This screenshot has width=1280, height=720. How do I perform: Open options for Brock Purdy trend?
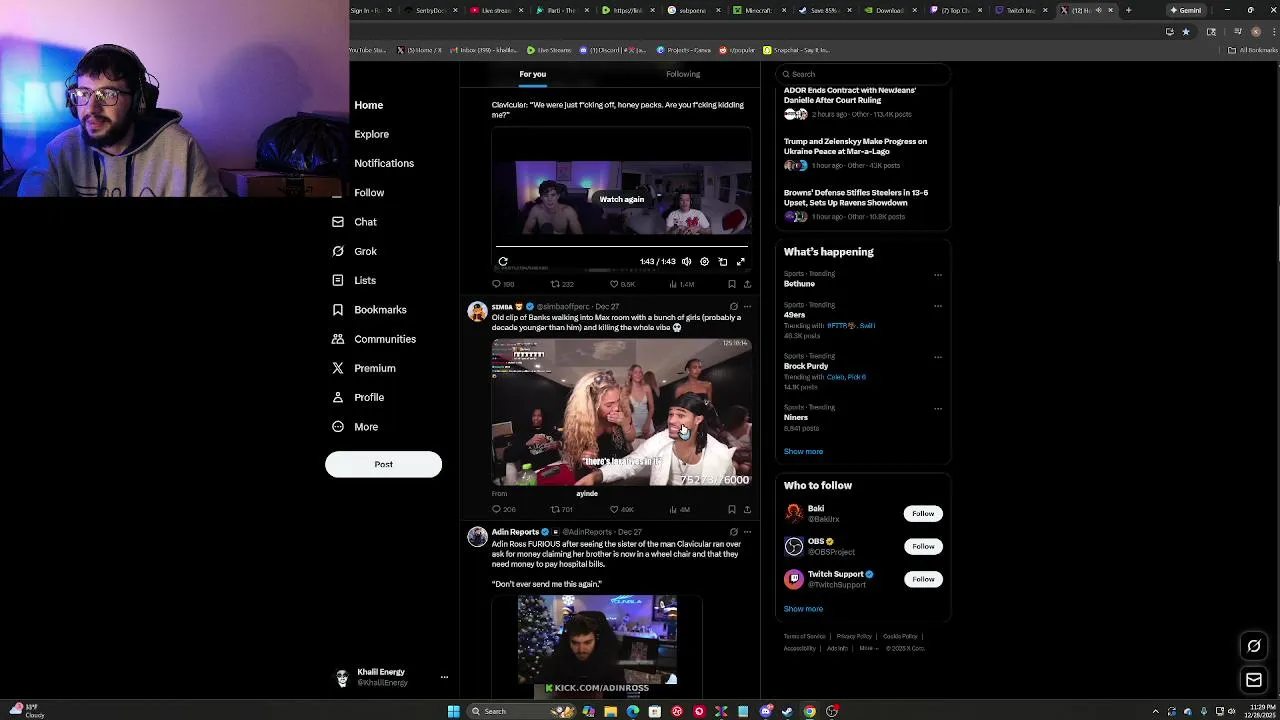pos(938,357)
